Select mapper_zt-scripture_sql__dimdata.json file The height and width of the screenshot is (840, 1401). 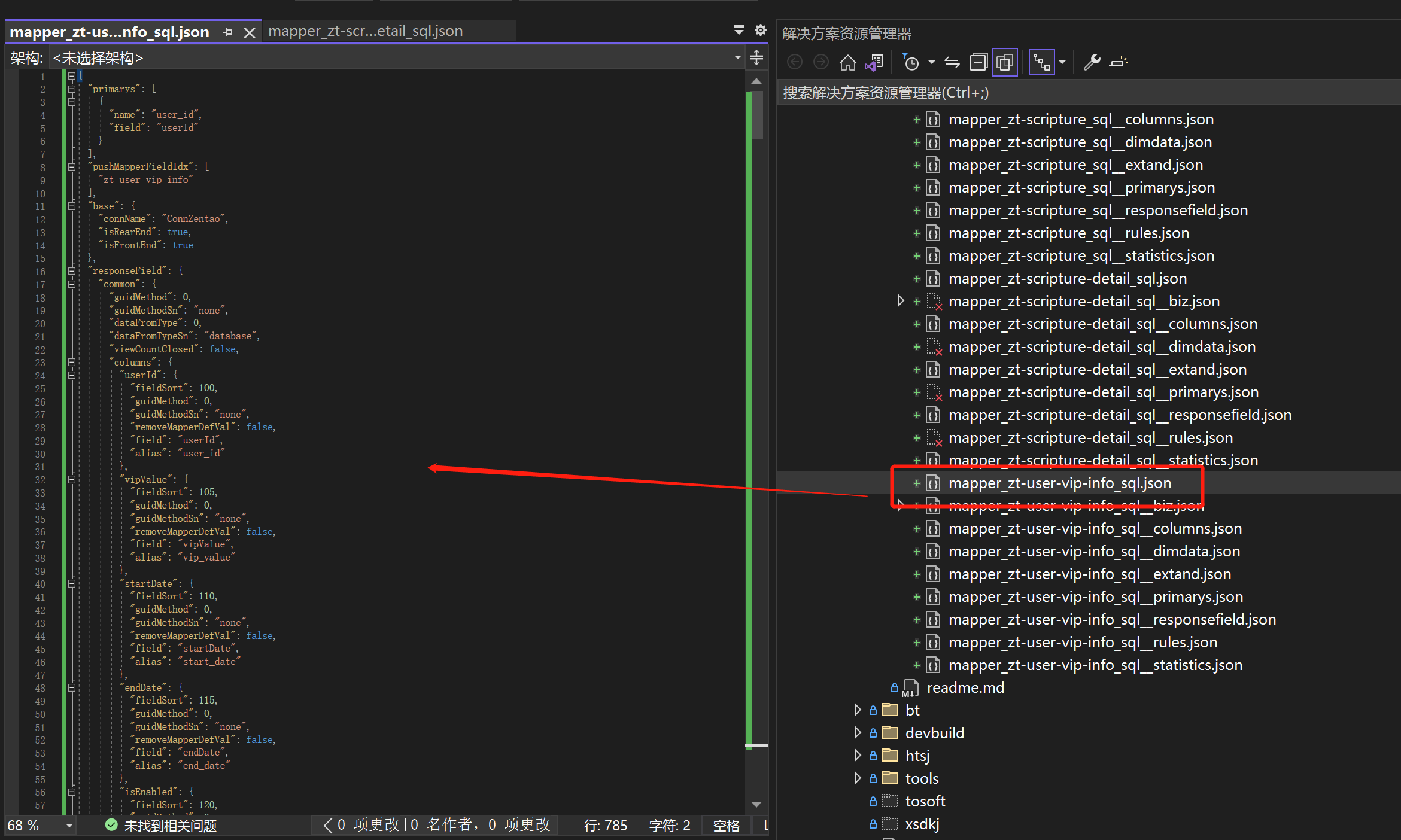pos(1080,142)
